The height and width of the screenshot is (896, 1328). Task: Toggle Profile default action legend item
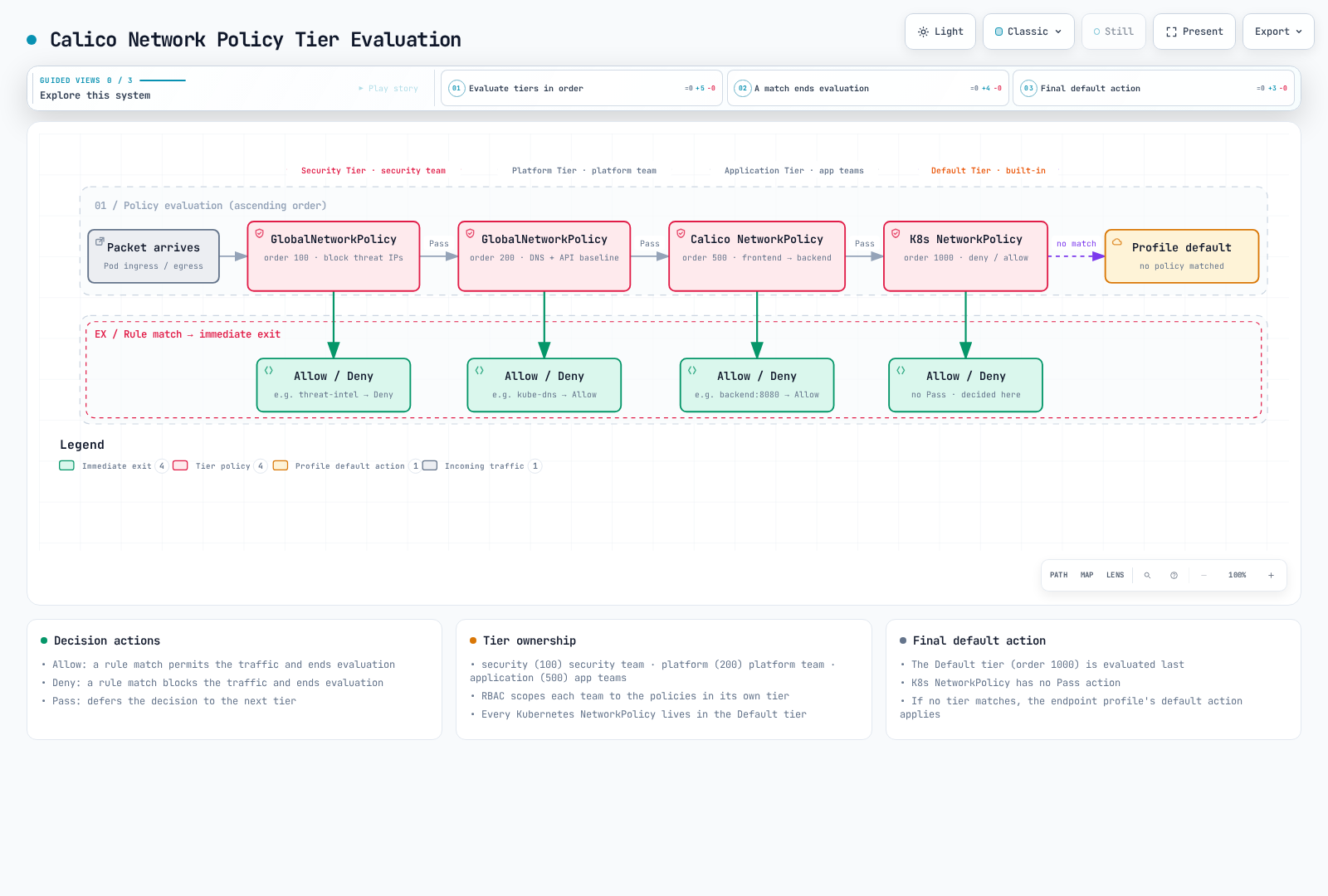348,466
